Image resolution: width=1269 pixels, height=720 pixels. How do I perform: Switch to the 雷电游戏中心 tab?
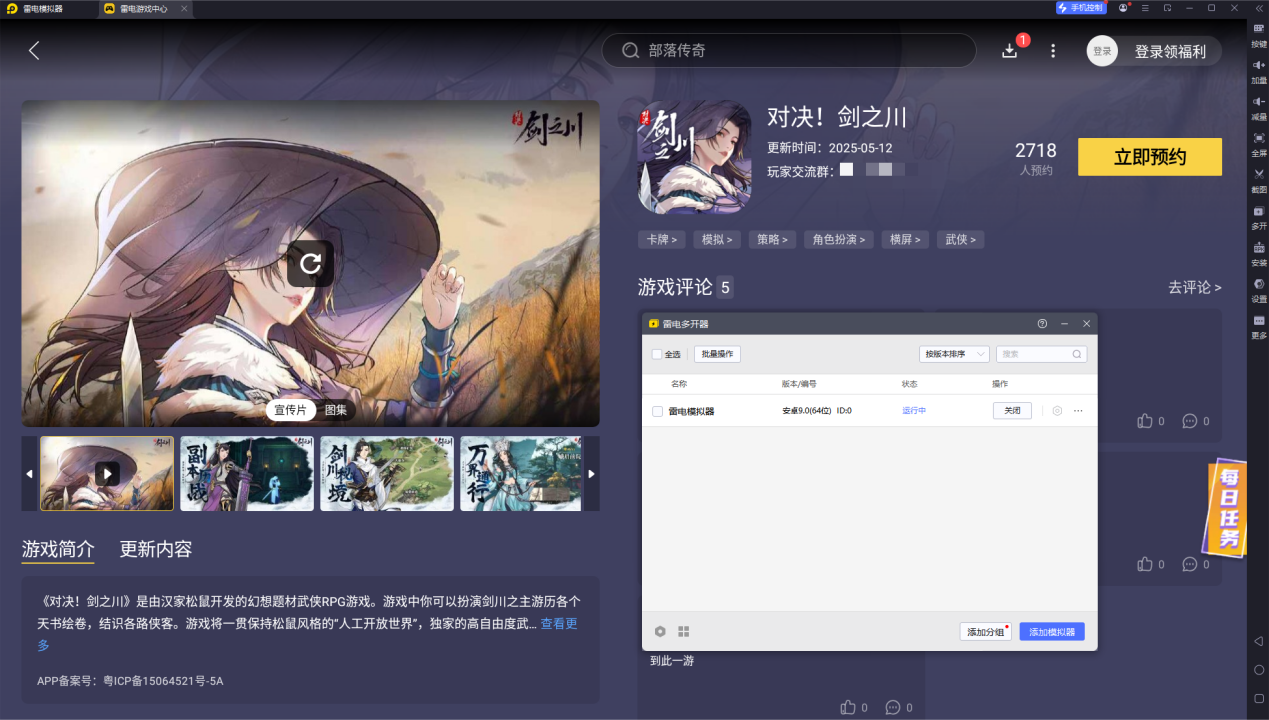[146, 8]
